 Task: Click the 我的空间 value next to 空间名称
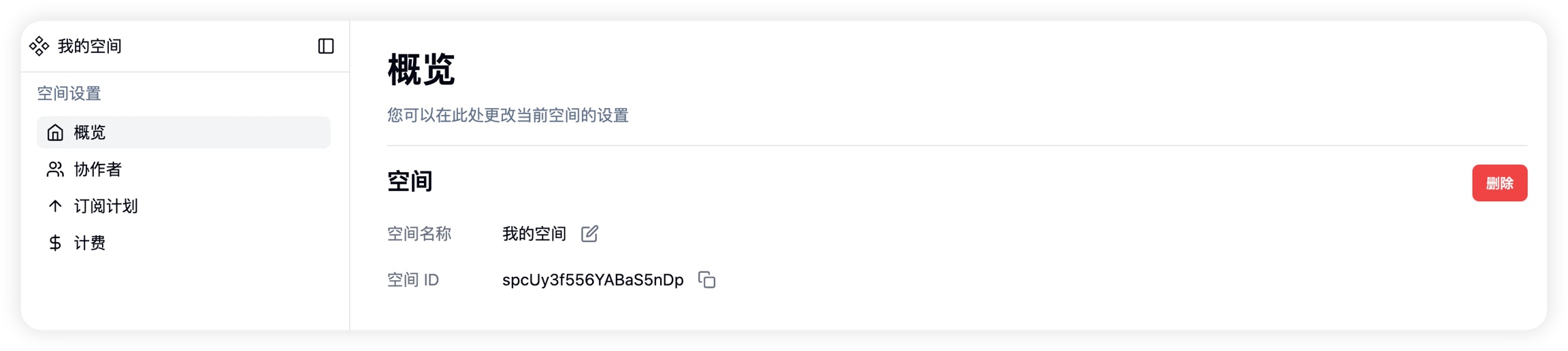tap(534, 233)
